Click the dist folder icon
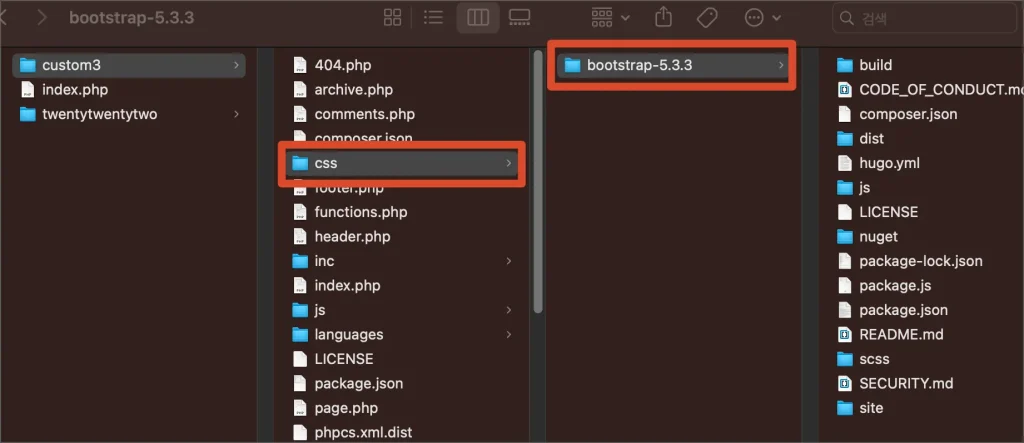1024x443 pixels. [843, 138]
